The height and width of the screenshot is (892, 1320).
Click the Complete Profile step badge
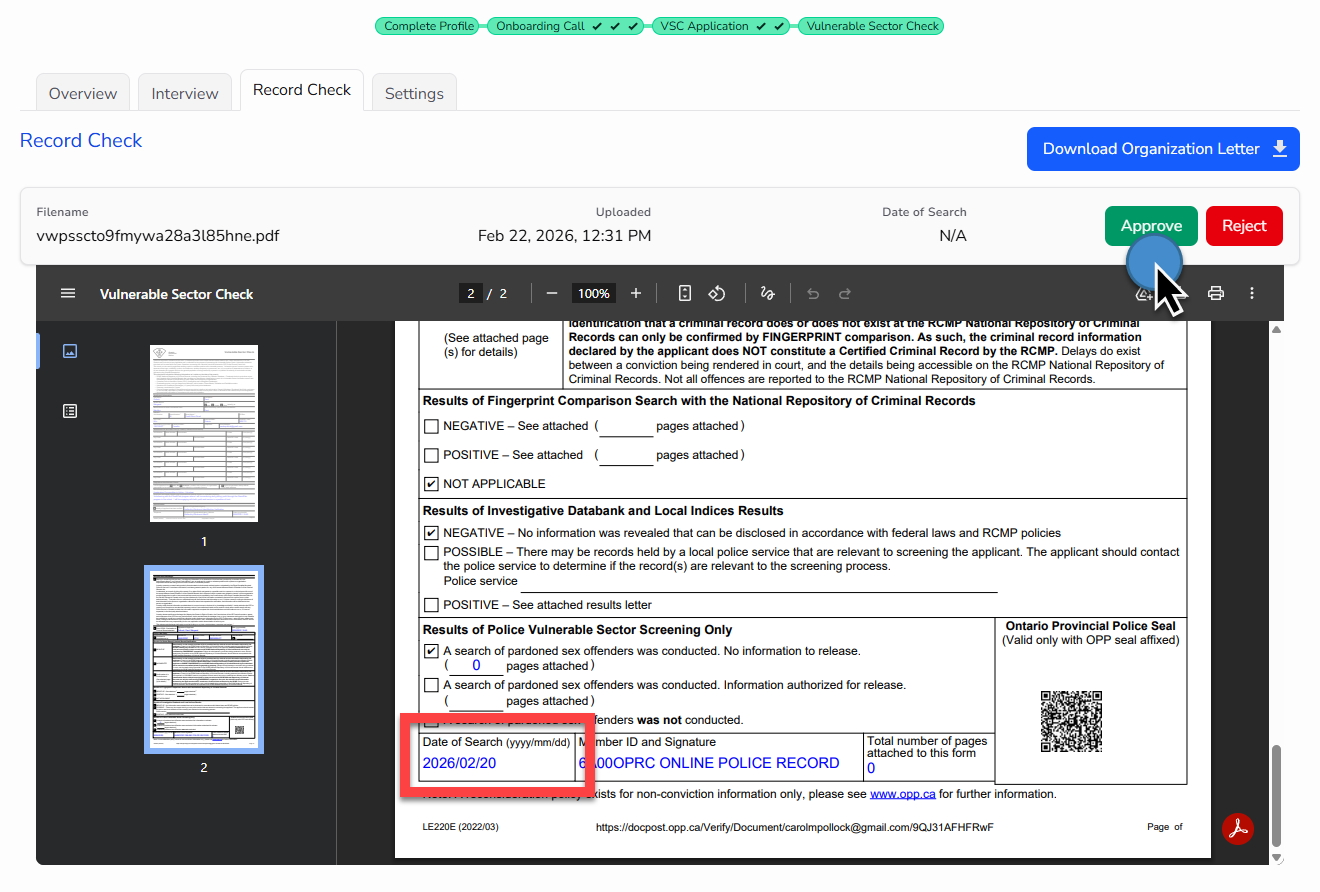[x=429, y=26]
